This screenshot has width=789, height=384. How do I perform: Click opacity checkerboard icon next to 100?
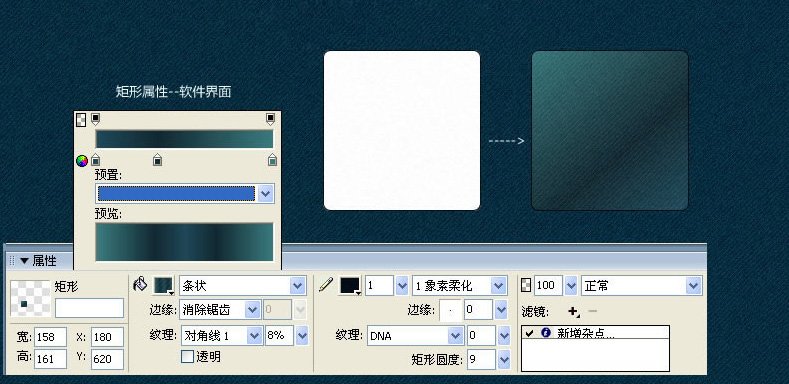tap(526, 286)
